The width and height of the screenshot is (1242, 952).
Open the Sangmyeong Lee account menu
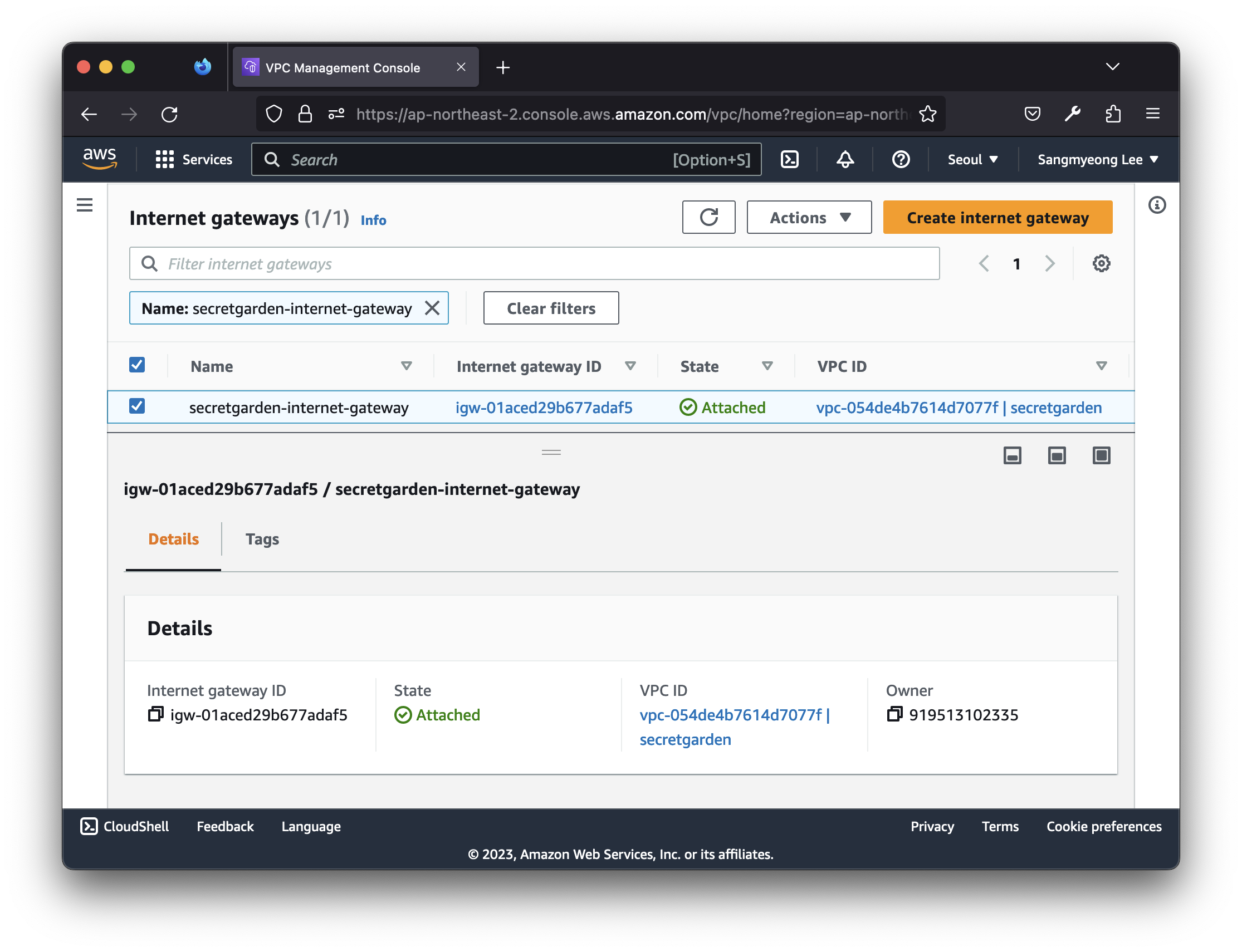click(x=1097, y=160)
